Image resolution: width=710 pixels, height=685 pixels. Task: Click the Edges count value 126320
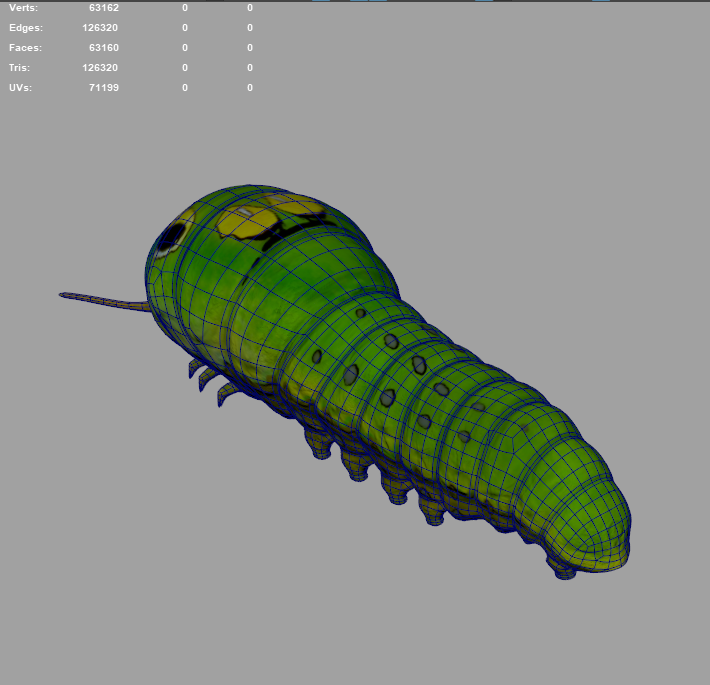pos(100,28)
